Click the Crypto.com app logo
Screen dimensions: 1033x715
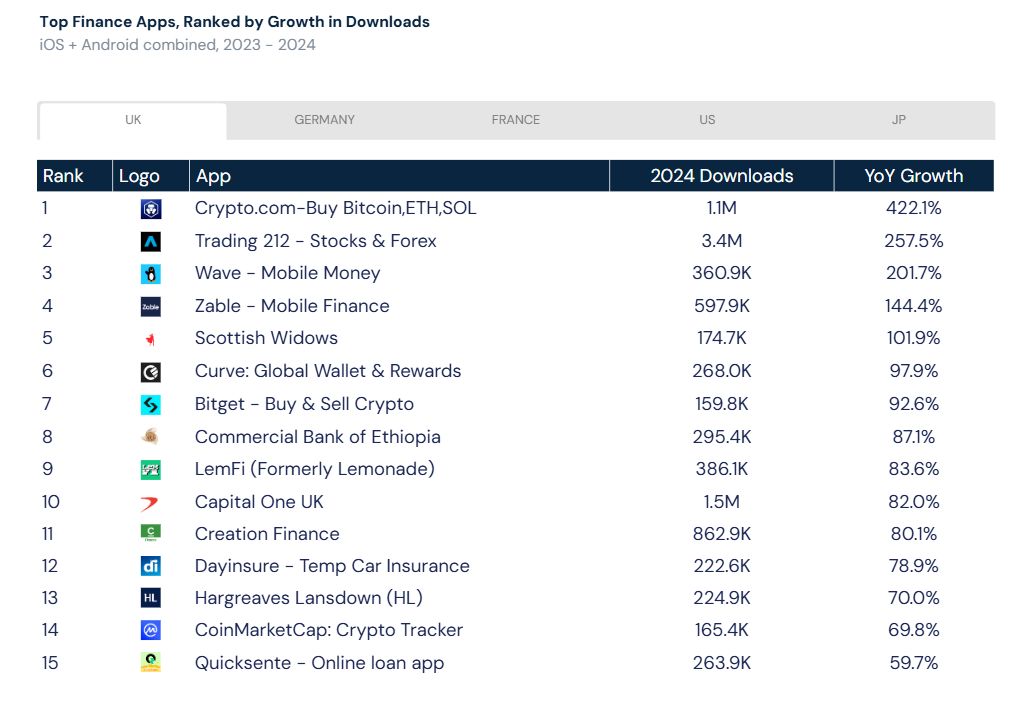151,209
